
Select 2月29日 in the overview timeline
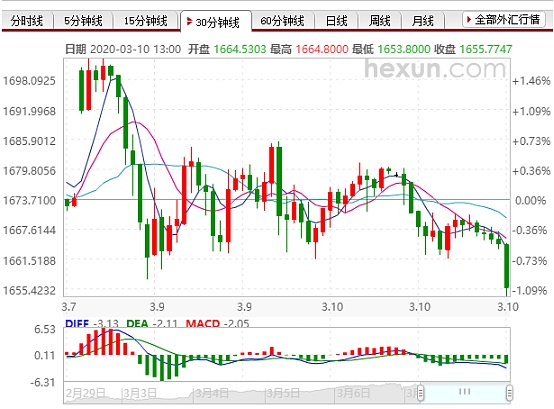85,393
